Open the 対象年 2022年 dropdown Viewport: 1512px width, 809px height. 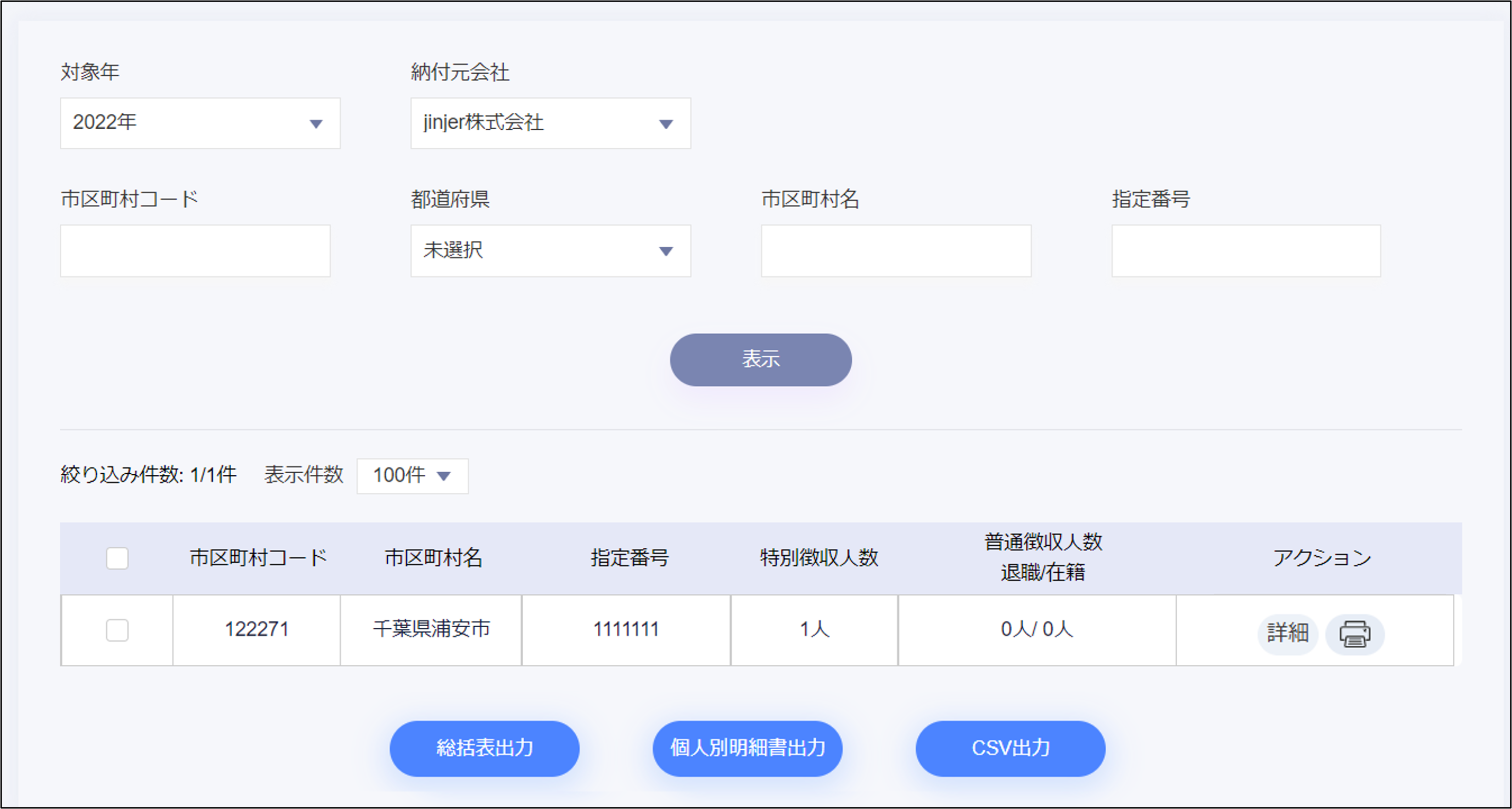[x=200, y=123]
